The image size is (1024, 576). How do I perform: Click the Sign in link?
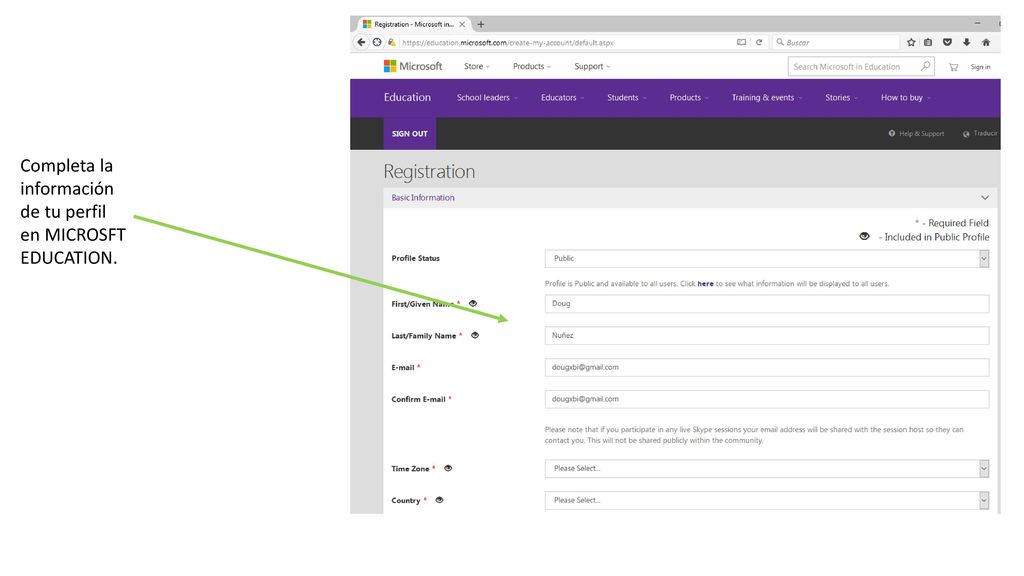pos(980,67)
